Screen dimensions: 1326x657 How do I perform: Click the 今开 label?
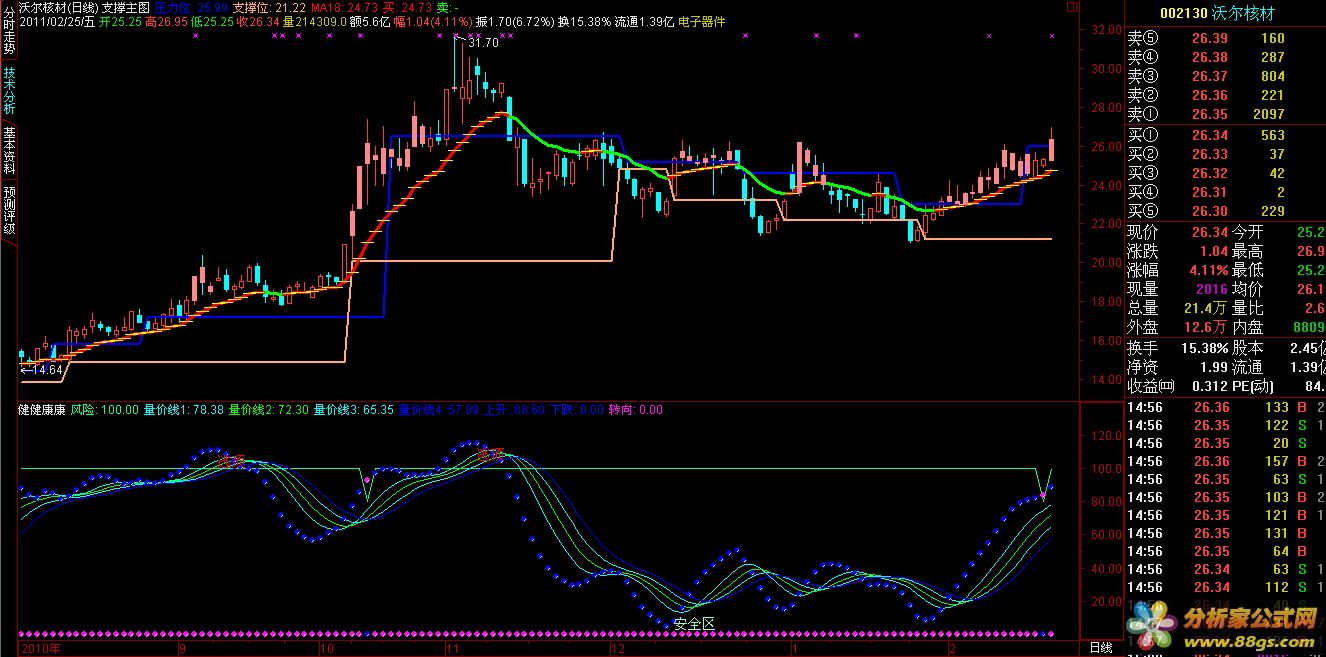(1247, 232)
